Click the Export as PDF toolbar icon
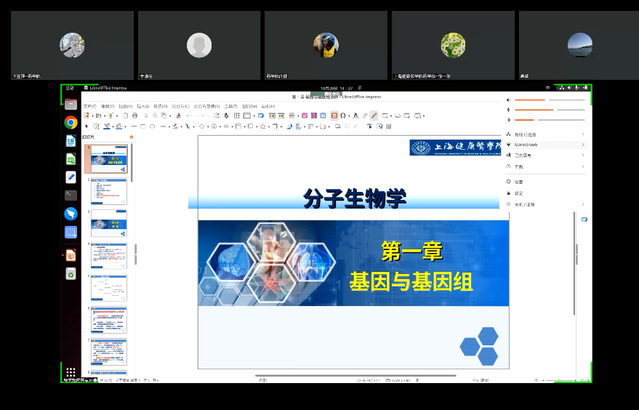The height and width of the screenshot is (410, 639). [126, 116]
